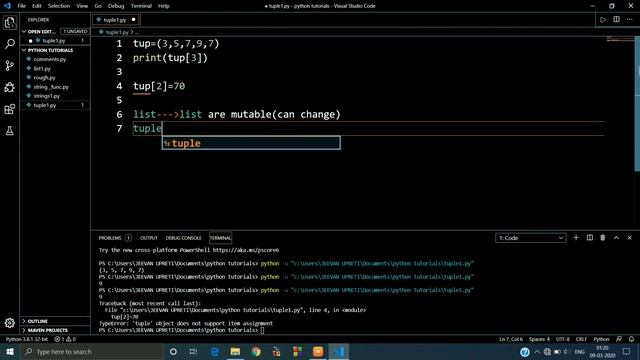Click 'Ln 7, Col 6' in status bar
The height and width of the screenshot is (360, 640).
point(511,339)
